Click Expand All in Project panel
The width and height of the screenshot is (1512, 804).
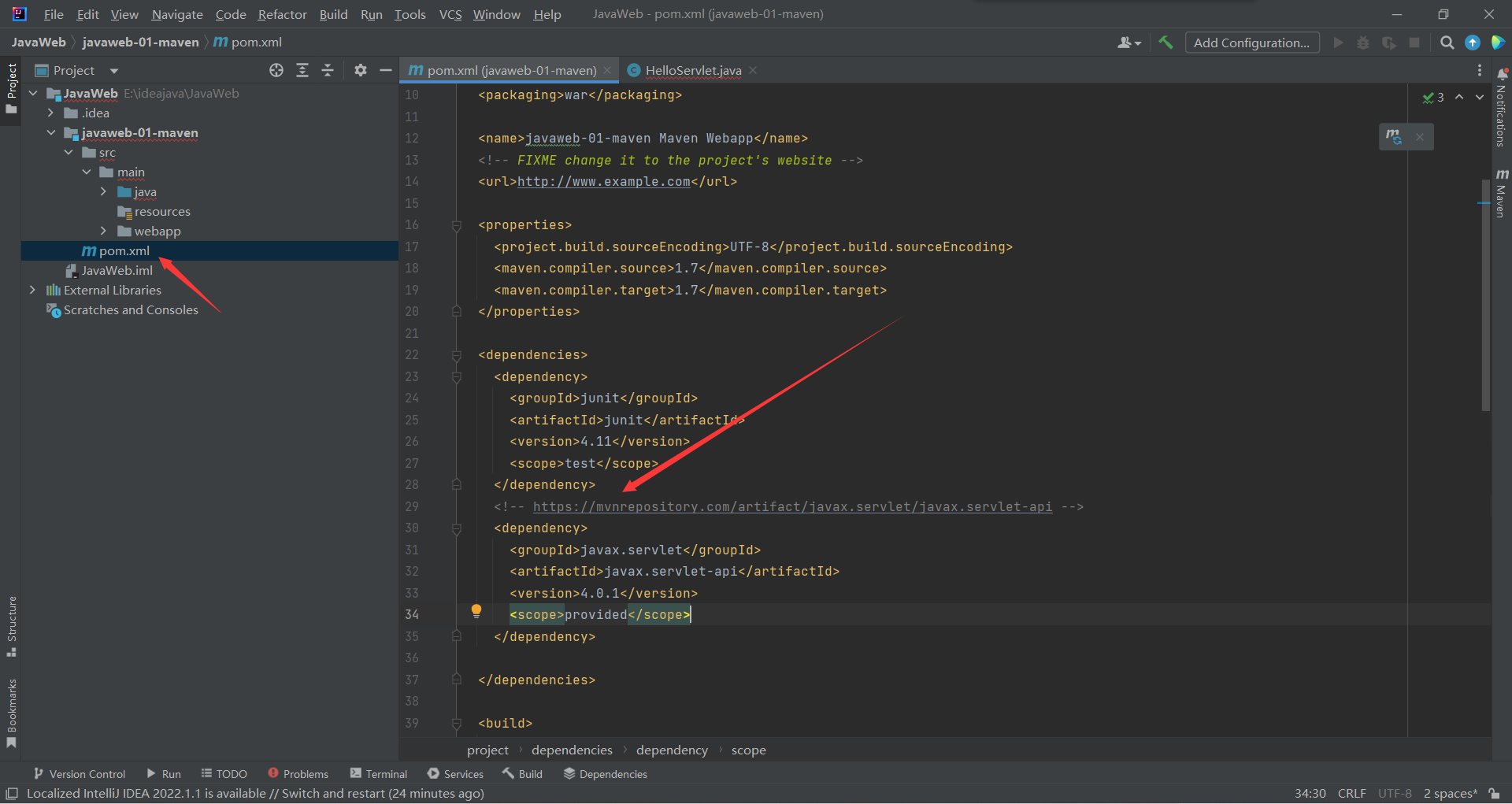tap(302, 70)
